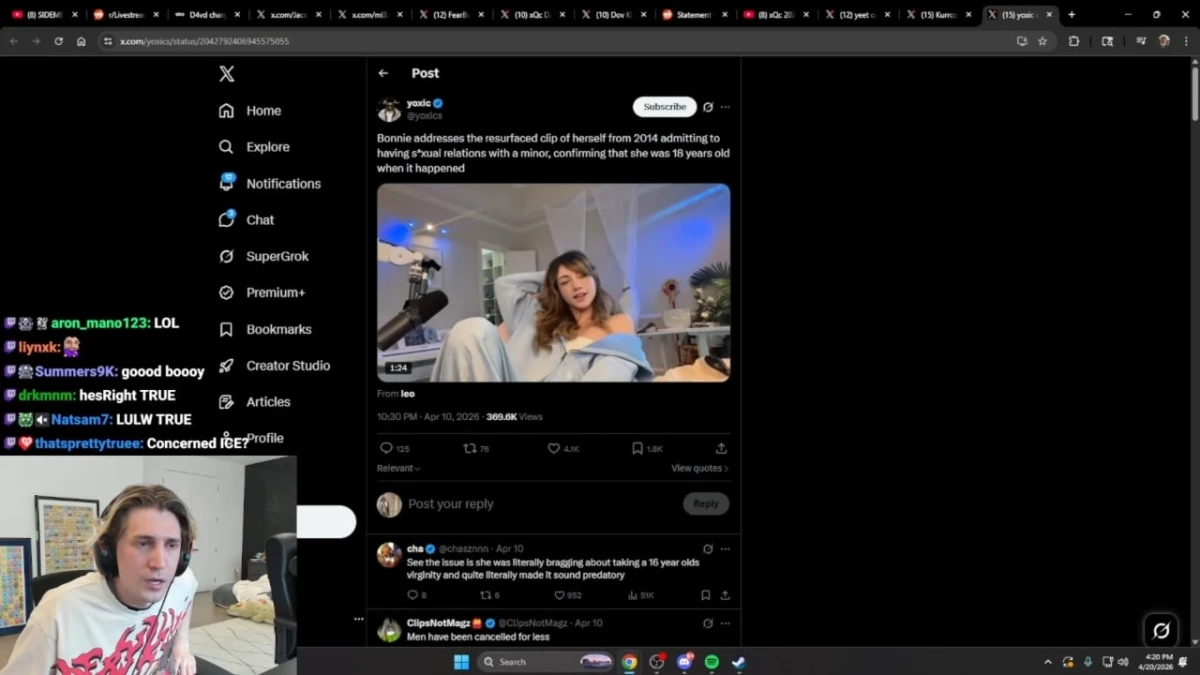Open the Relevant sort dropdown
Viewport: 1200px width, 675px height.
396,468
